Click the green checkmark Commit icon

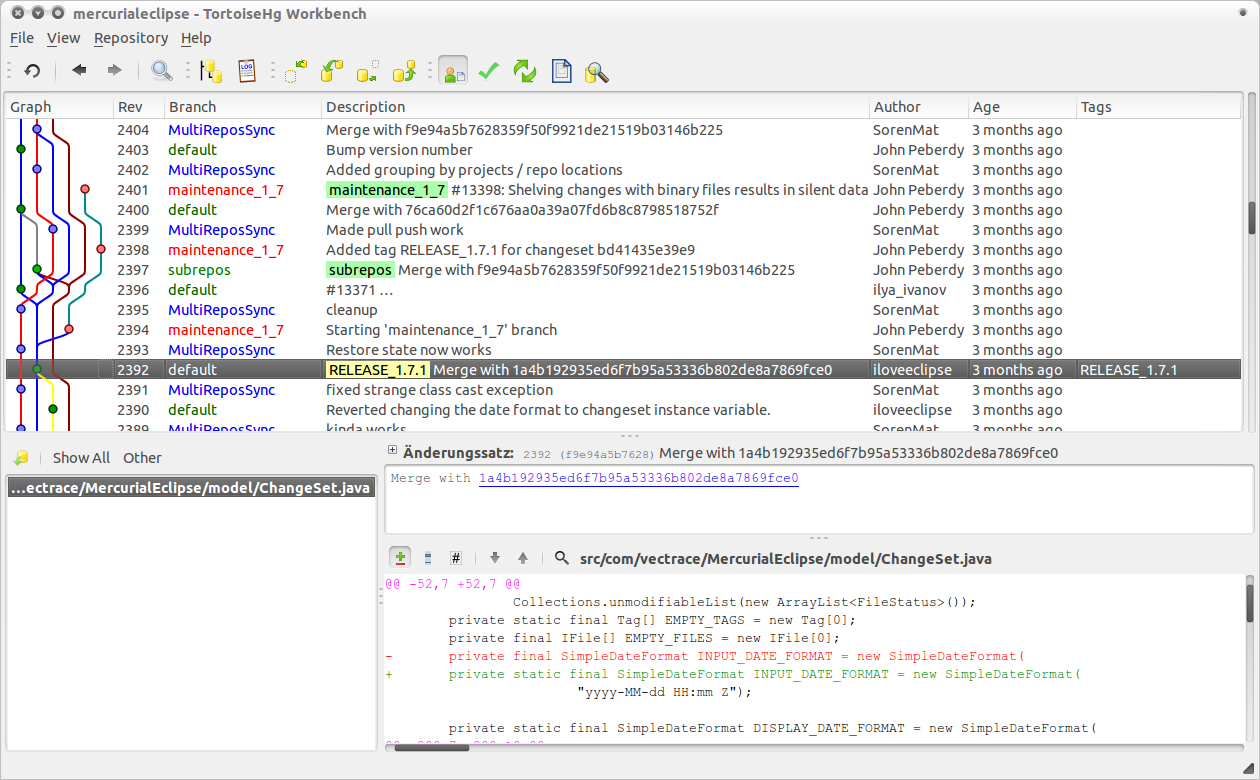click(488, 71)
